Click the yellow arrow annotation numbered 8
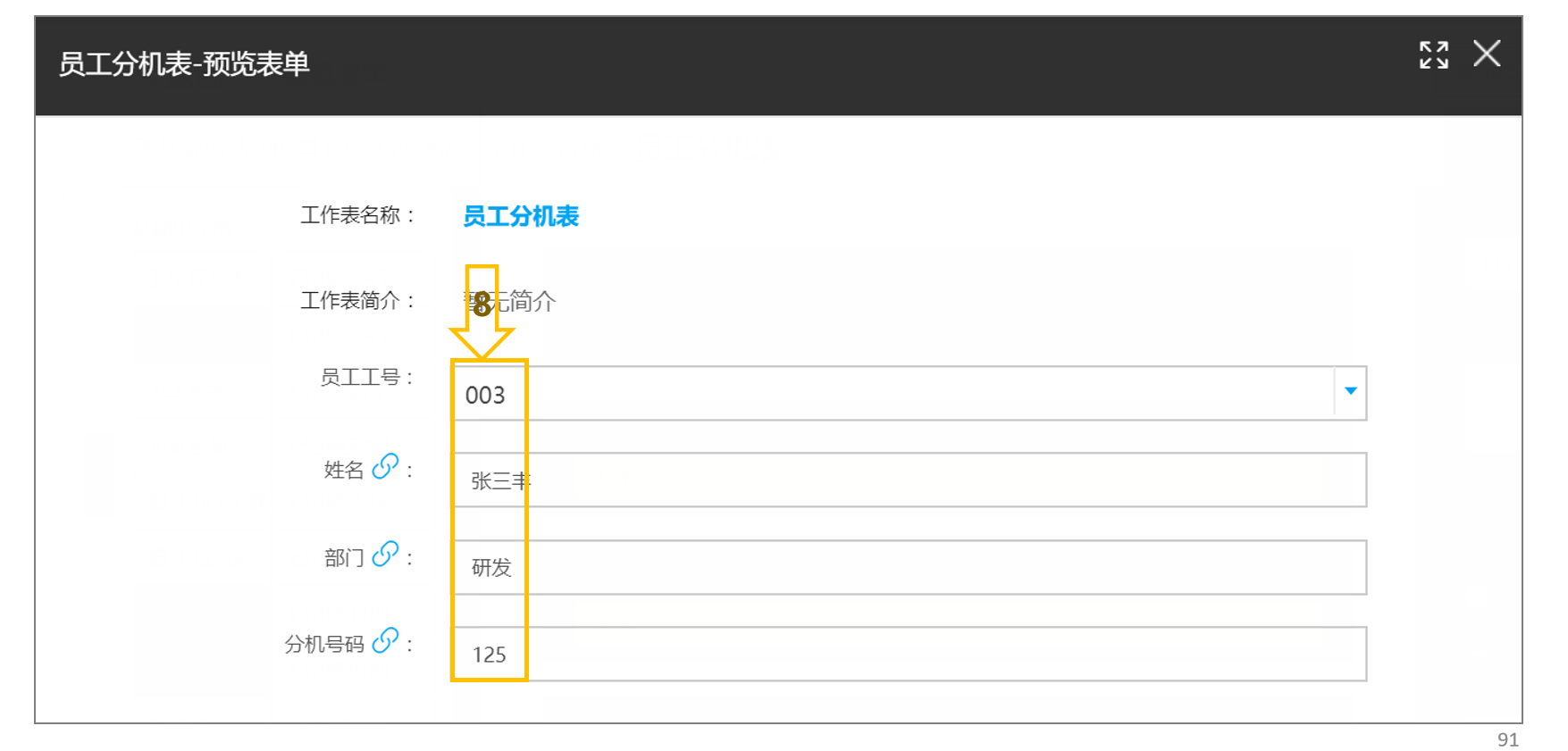Screen dimensions: 1568x751 [x=482, y=313]
